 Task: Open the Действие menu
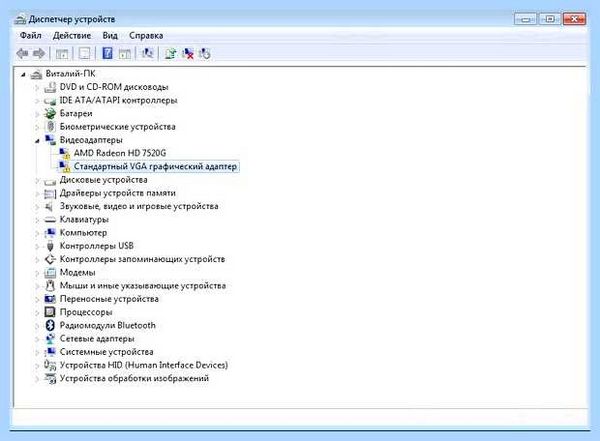pos(72,36)
